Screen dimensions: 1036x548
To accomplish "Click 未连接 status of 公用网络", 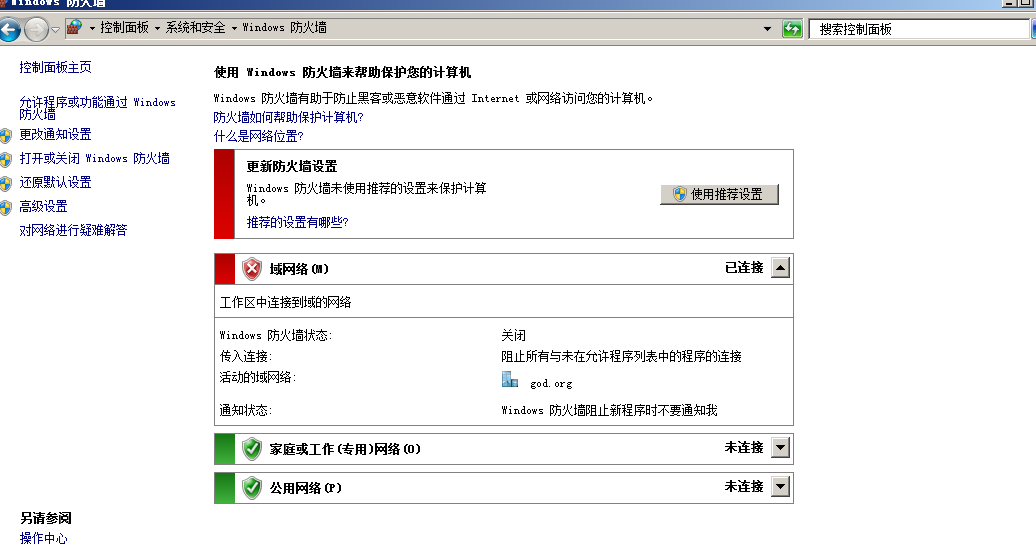I will [x=744, y=487].
